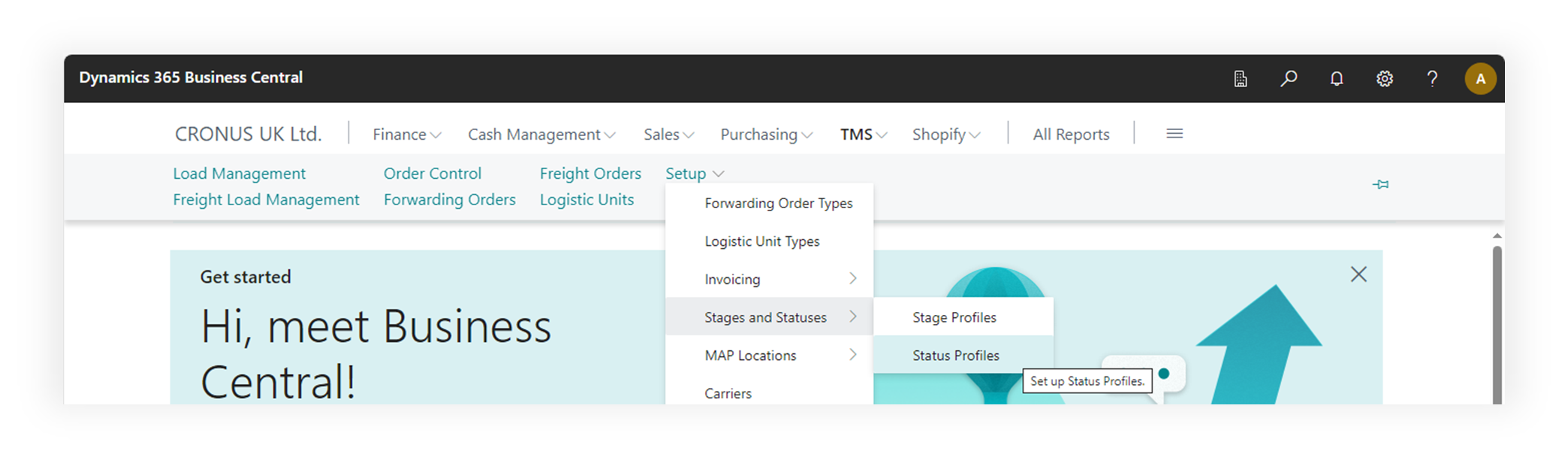The image size is (1568, 457).
Task: Select Status Profiles from submenu
Action: (x=956, y=355)
